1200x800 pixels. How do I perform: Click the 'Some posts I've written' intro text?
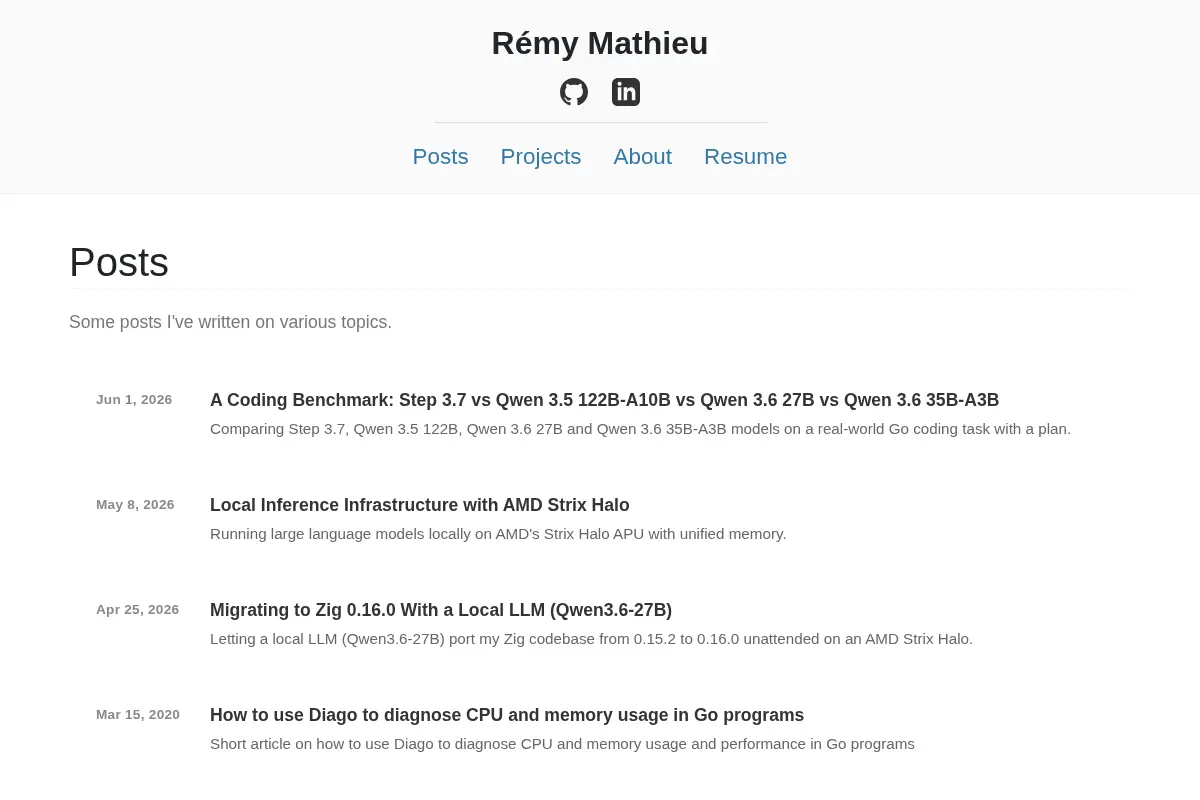coord(230,322)
